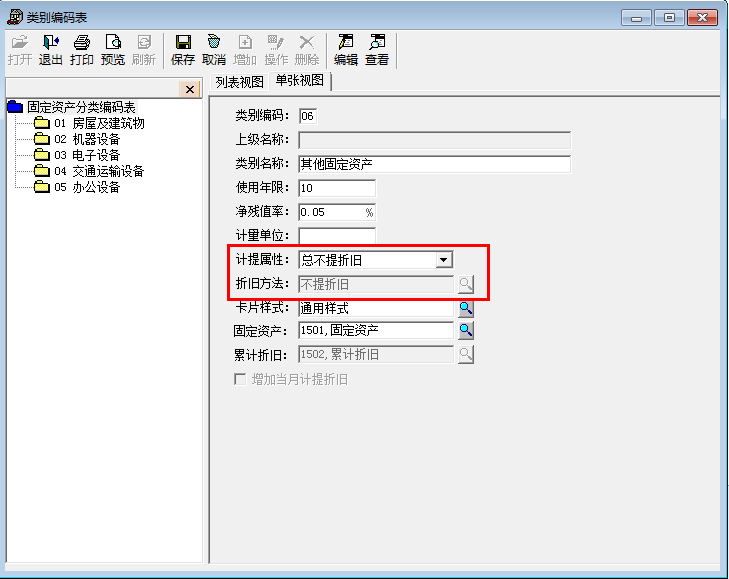Switch to the 列表视图 tab
Image resolution: width=729 pixels, height=579 pixels.
239,82
